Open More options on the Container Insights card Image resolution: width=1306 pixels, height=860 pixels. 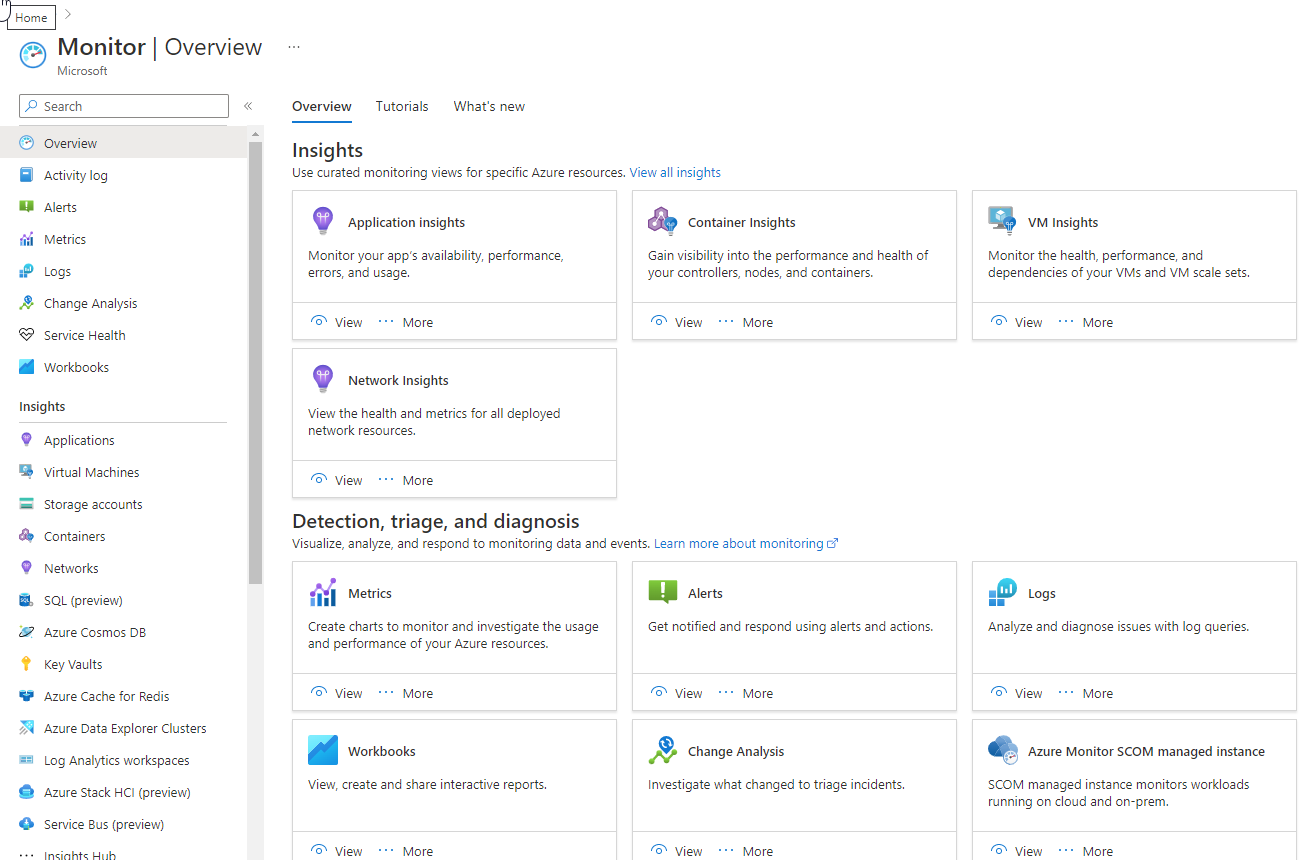(746, 321)
